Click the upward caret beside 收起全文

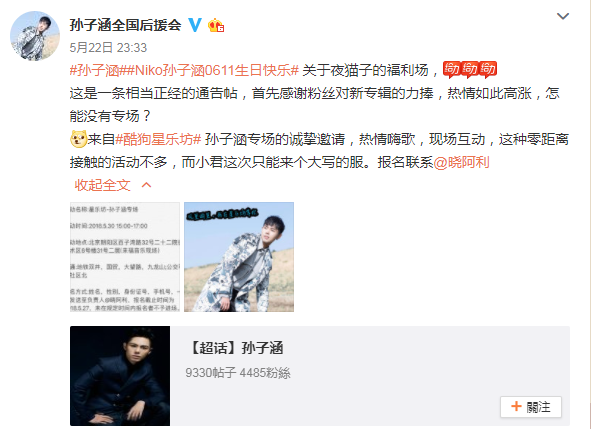pyautogui.click(x=146, y=185)
